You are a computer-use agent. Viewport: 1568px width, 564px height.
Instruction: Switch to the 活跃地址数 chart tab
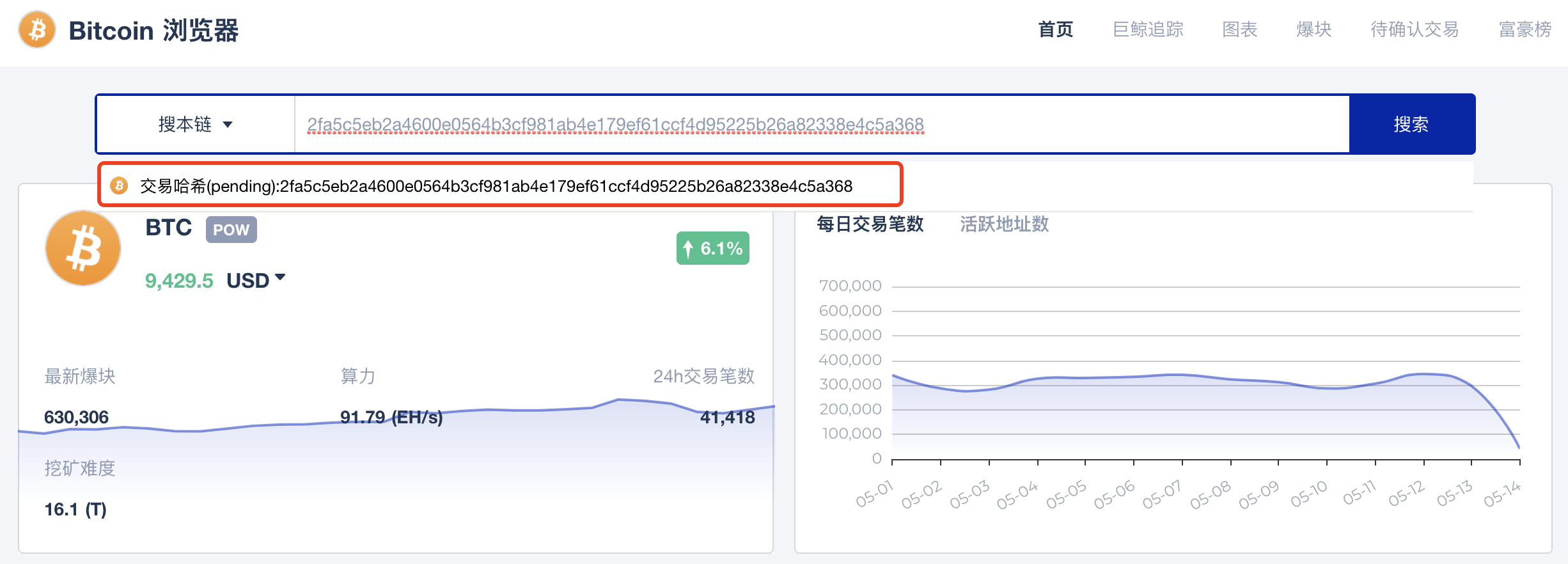tap(1004, 224)
